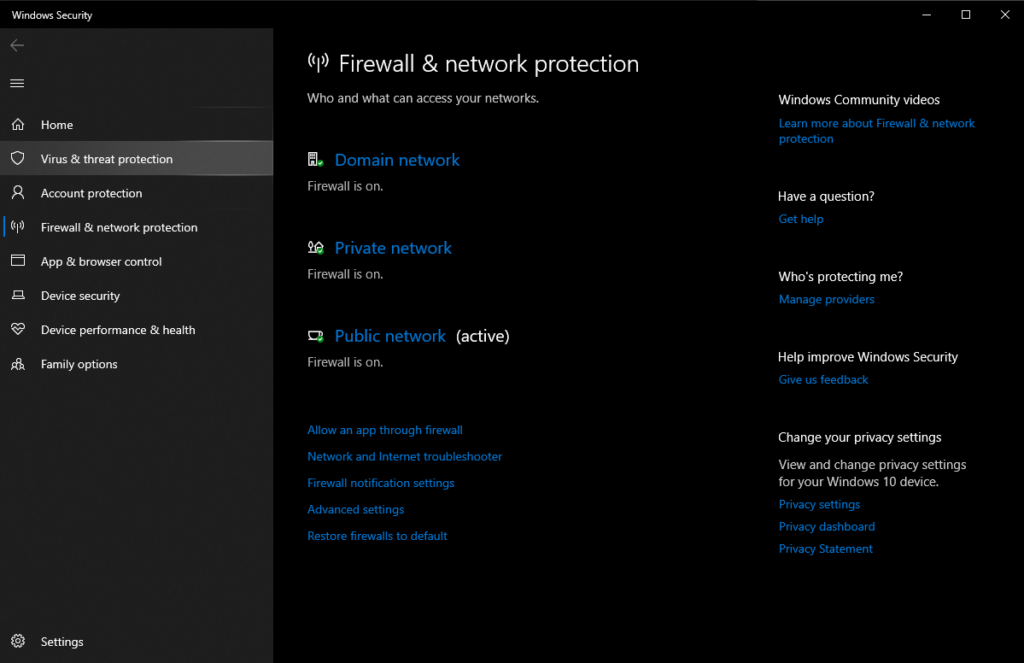The height and width of the screenshot is (663, 1024).
Task: Click the Firewall & network protection page heading
Action: pos(488,64)
